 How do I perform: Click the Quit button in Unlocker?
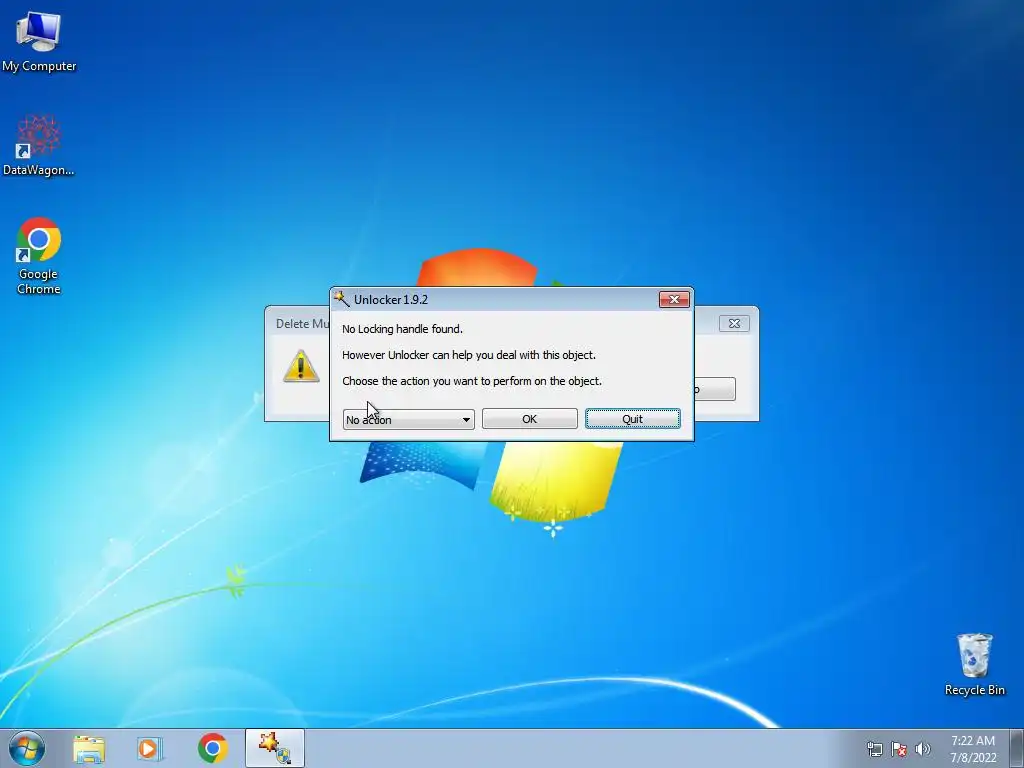[632, 419]
